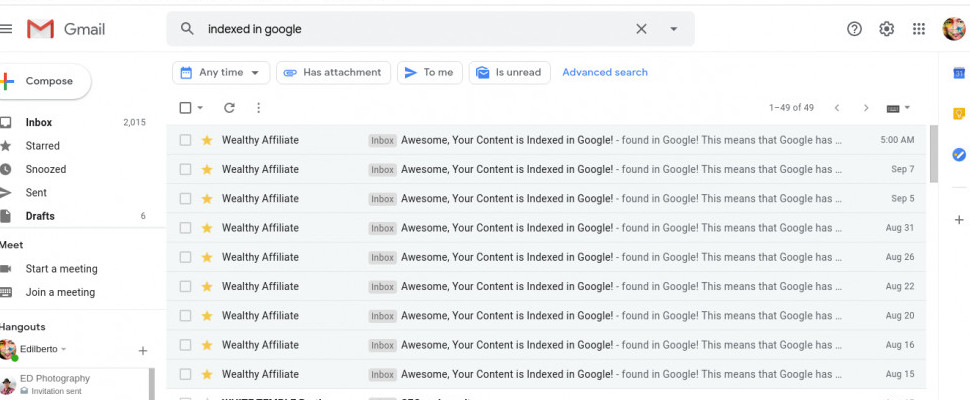970x400 pixels.
Task: Click the Edilberto Hangouts avatar
Action: 7,350
